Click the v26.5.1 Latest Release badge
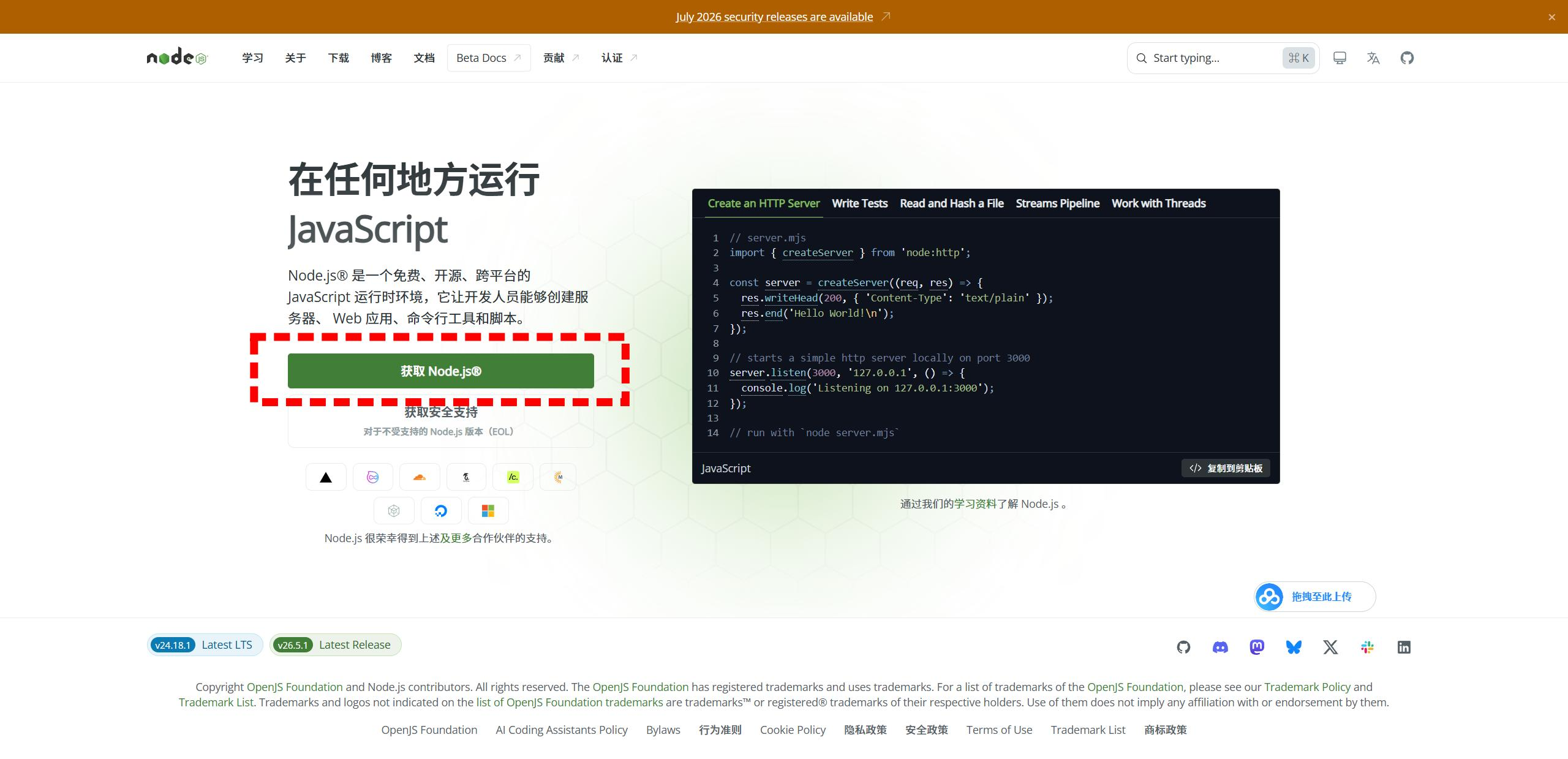 (x=335, y=644)
